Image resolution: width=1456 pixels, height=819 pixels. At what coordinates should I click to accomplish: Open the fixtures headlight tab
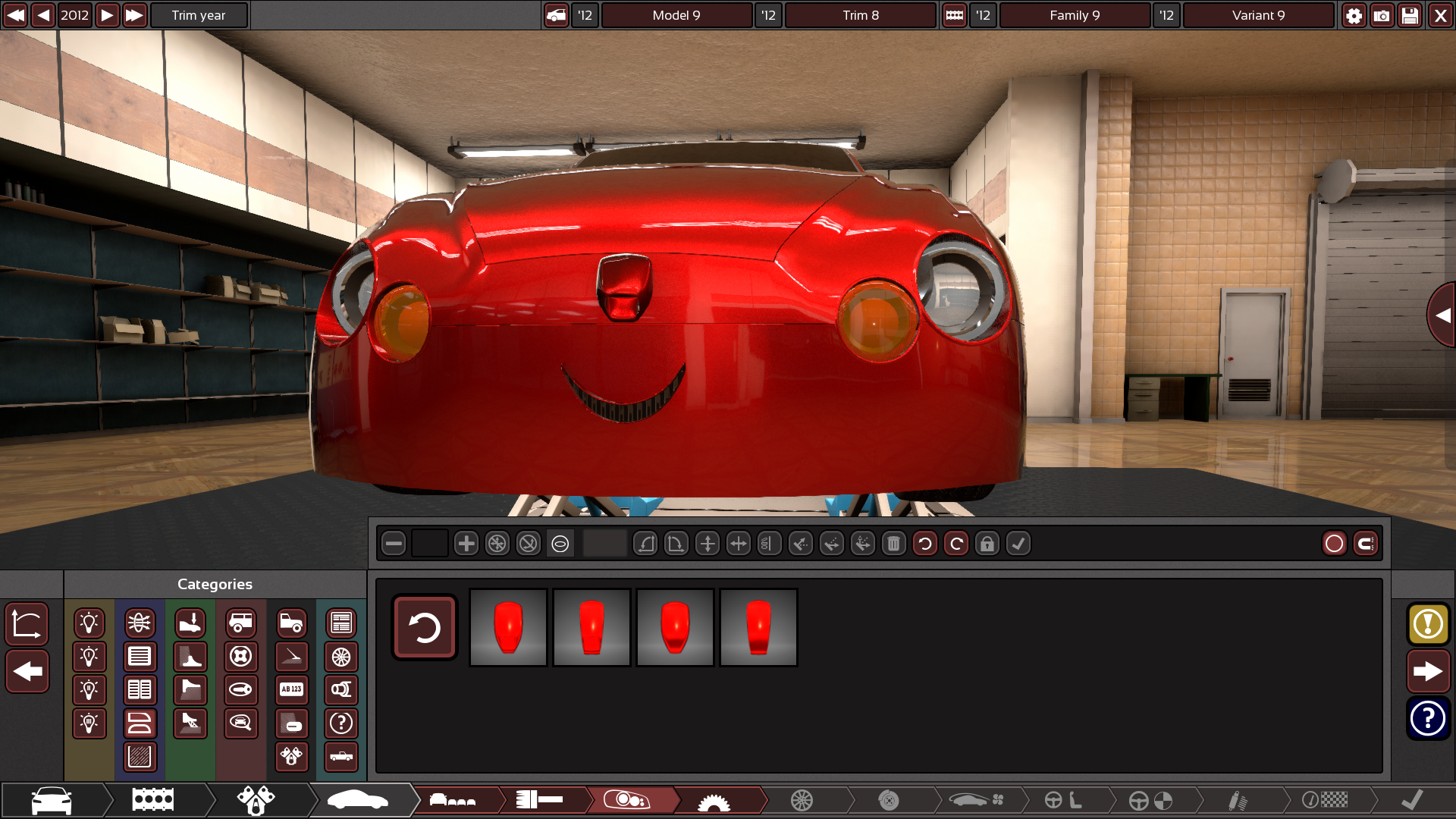tap(627, 800)
